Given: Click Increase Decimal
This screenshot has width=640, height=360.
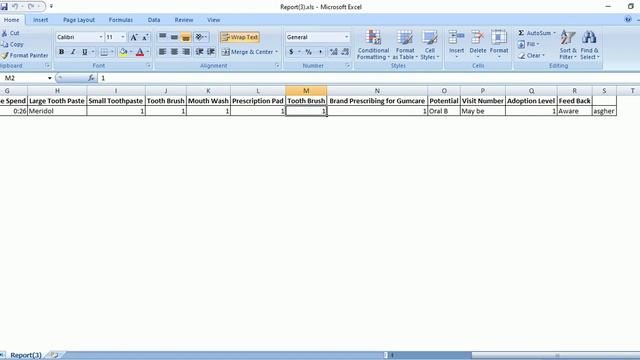Looking at the screenshot, I should [x=334, y=52].
